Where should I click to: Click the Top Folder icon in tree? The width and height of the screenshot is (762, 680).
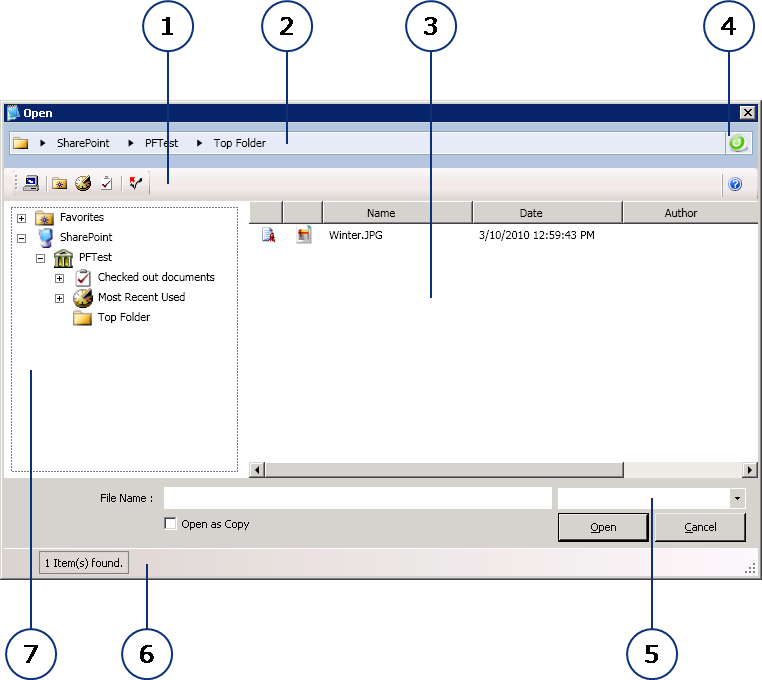pyautogui.click(x=83, y=318)
